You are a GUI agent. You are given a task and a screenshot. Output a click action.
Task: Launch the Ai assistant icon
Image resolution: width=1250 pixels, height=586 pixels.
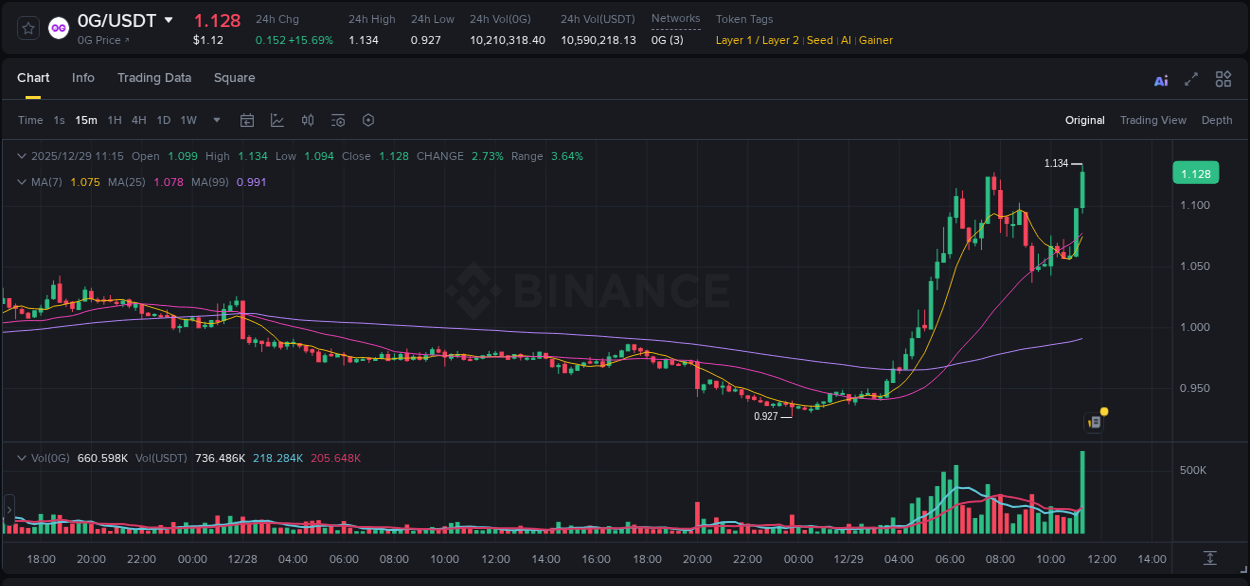tap(1160, 79)
